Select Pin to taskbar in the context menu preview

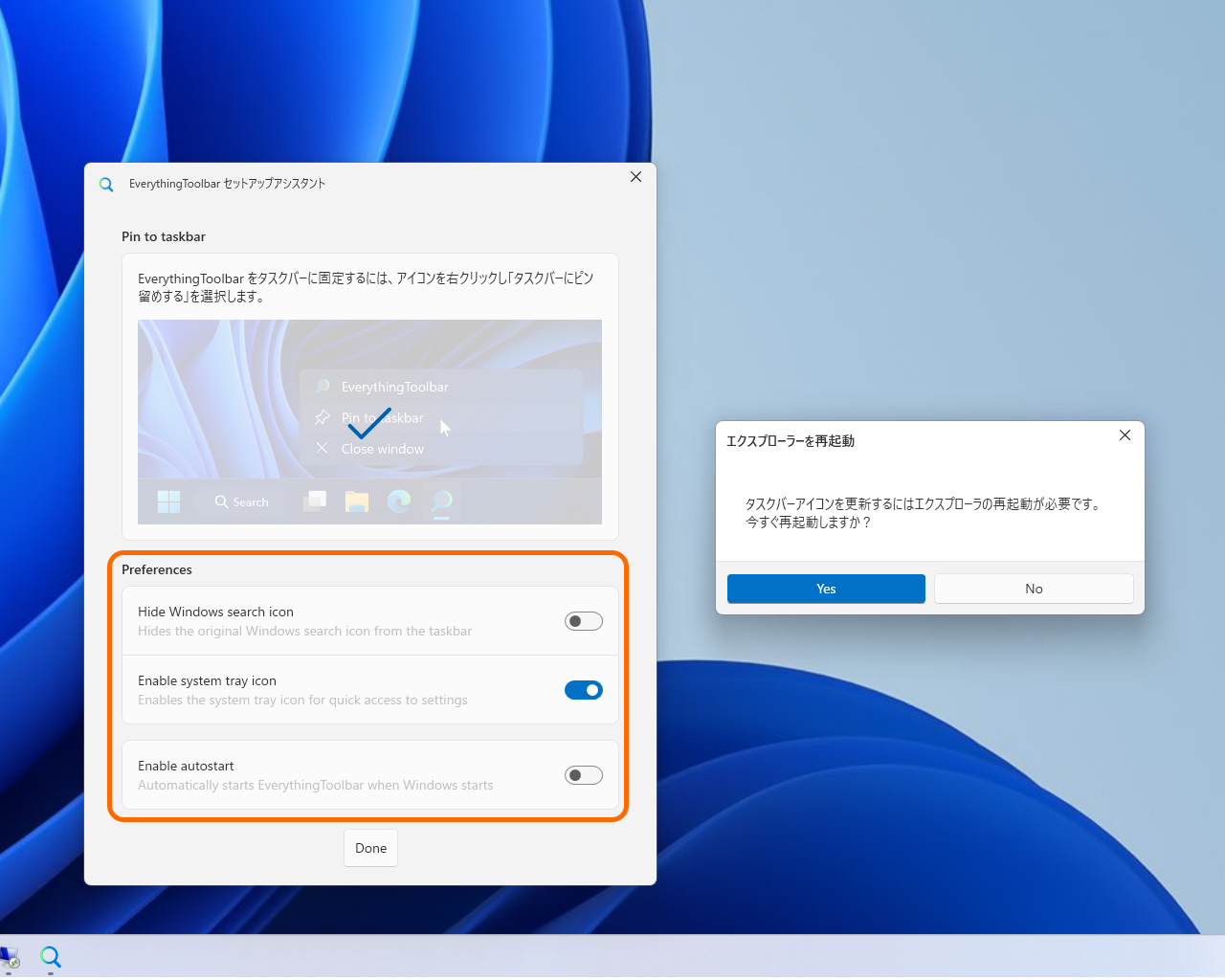382,417
